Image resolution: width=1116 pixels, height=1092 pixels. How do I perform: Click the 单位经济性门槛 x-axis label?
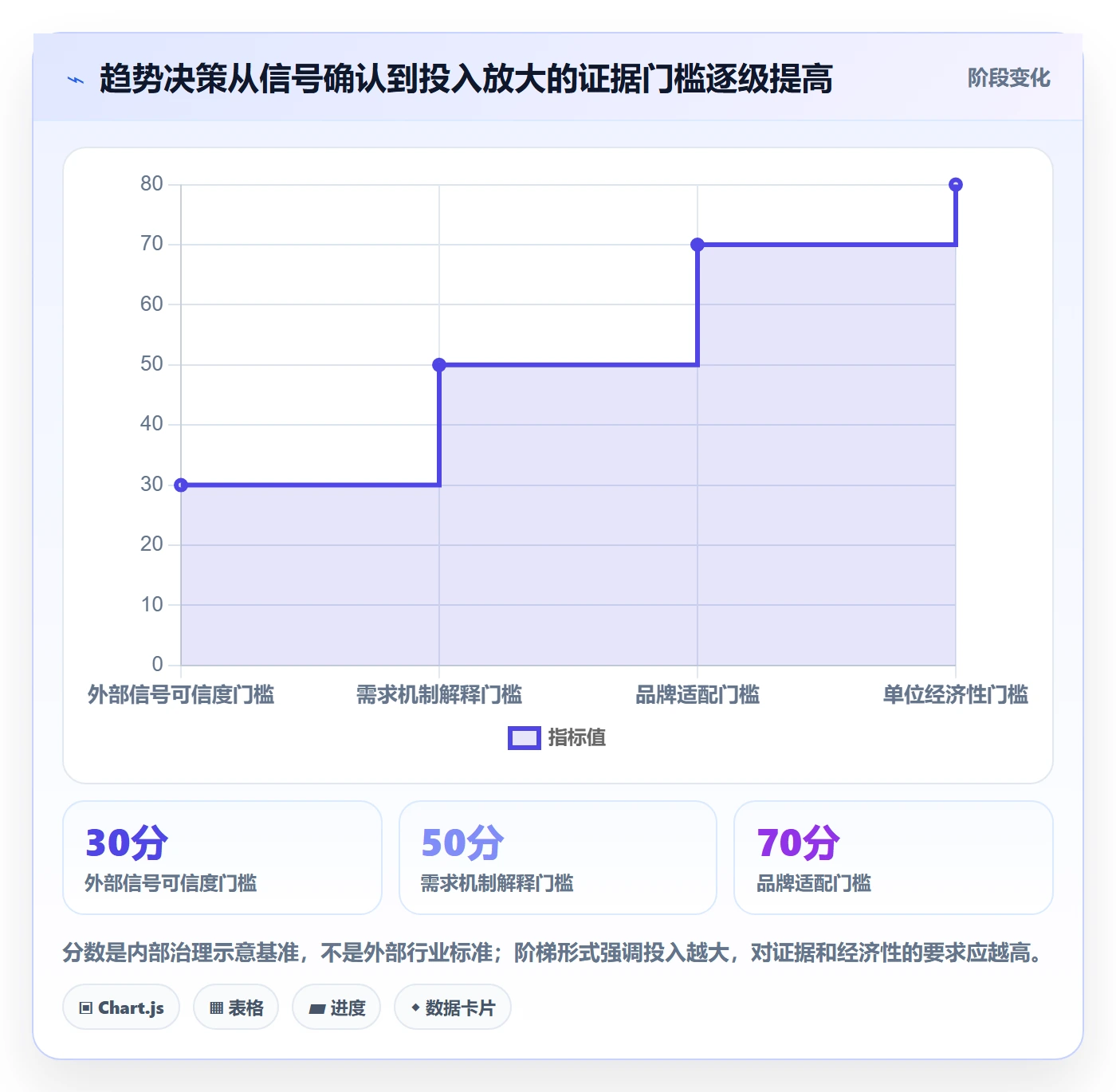click(x=956, y=695)
